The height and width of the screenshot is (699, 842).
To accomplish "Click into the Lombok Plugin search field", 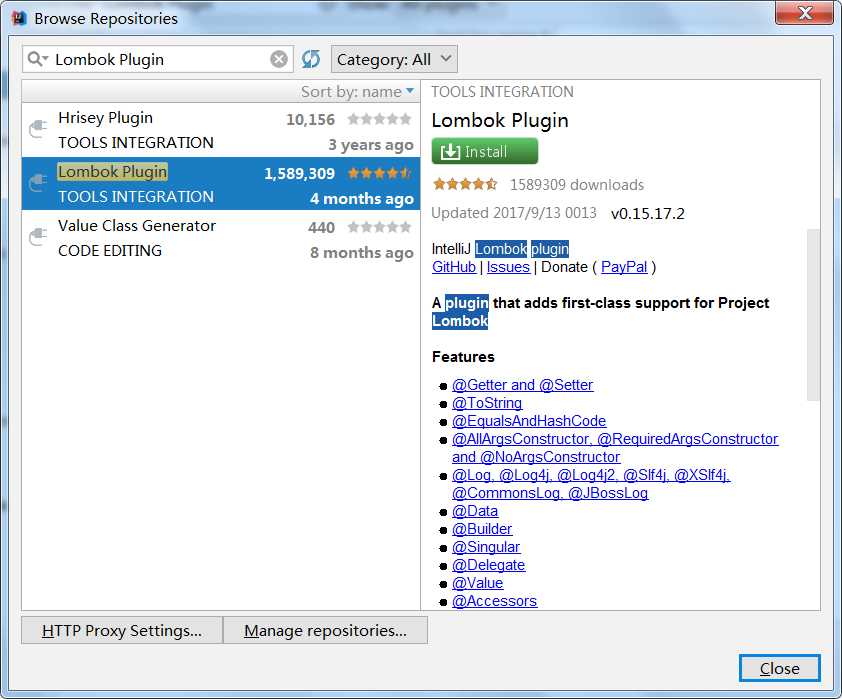I will pyautogui.click(x=158, y=59).
